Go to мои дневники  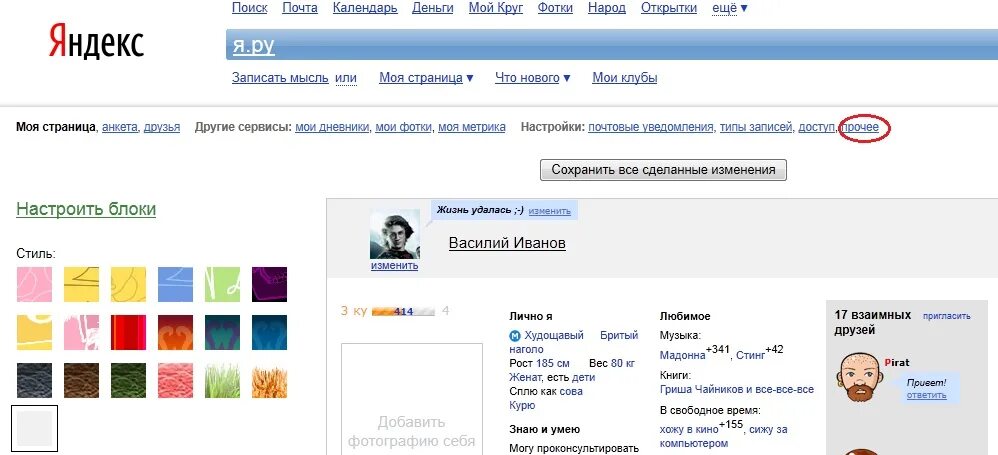point(332,127)
